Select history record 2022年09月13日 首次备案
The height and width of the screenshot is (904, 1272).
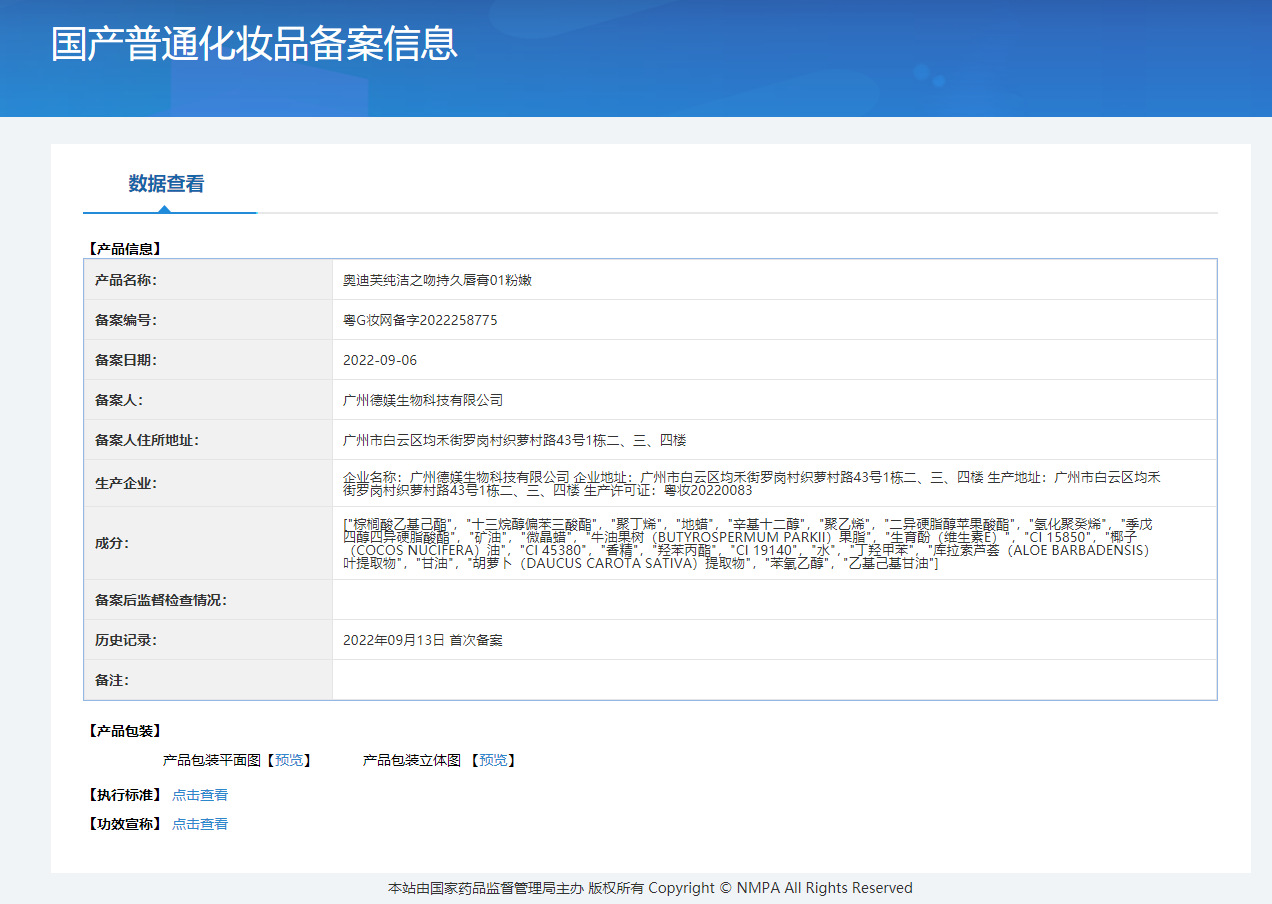click(423, 640)
